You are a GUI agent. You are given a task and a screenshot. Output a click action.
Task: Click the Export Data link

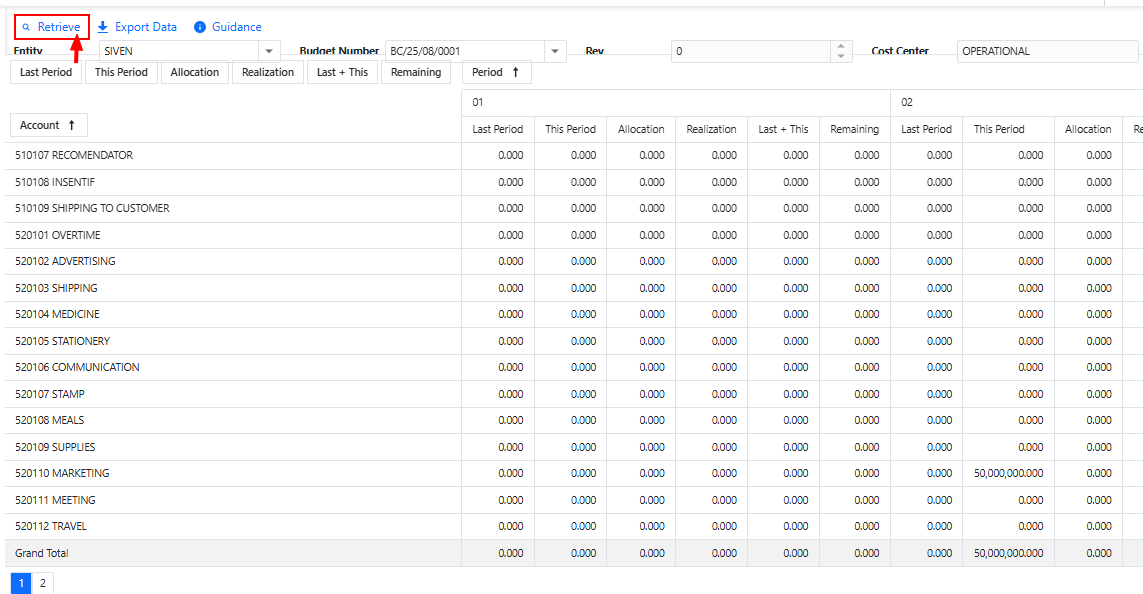(137, 27)
